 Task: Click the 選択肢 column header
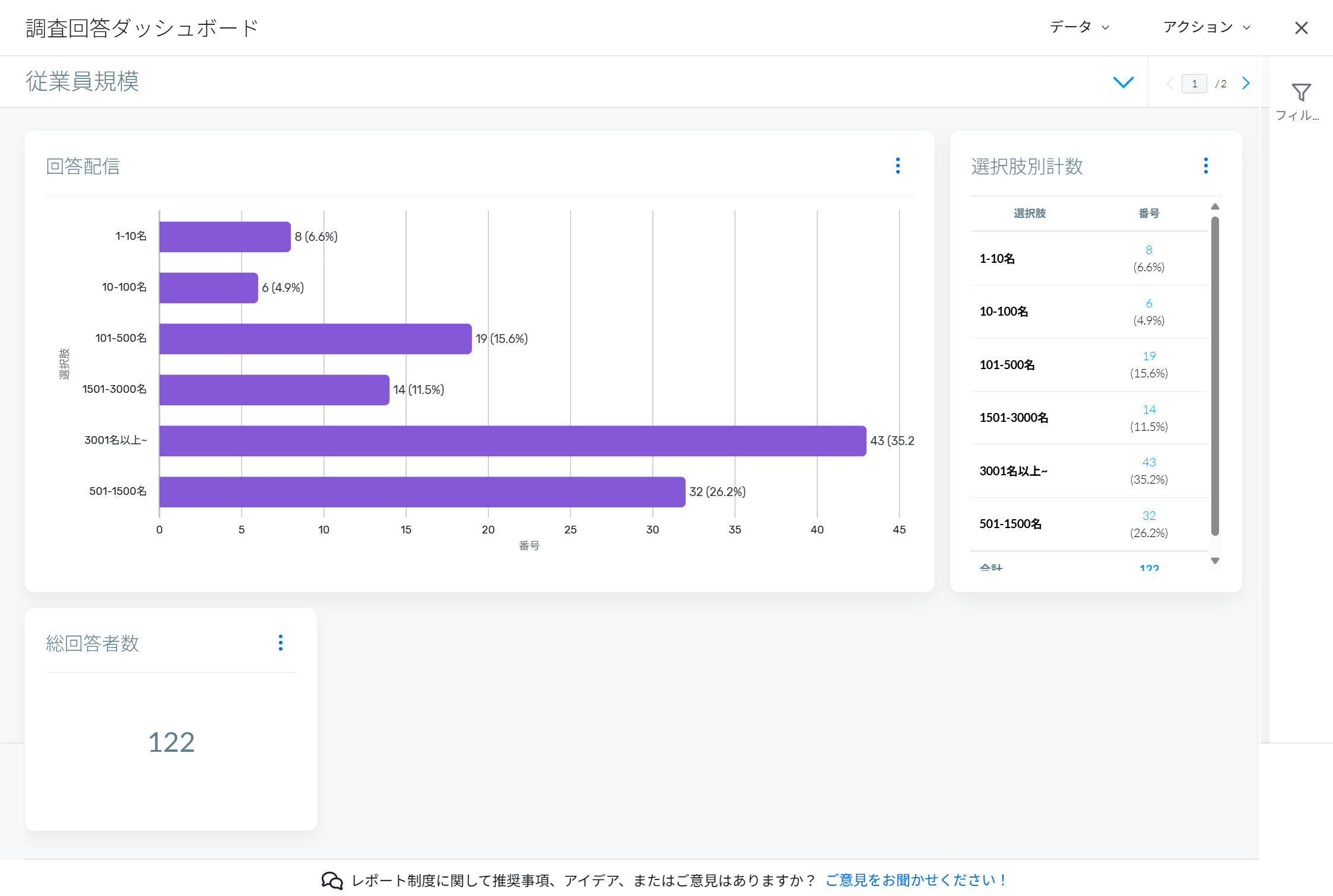point(1030,213)
